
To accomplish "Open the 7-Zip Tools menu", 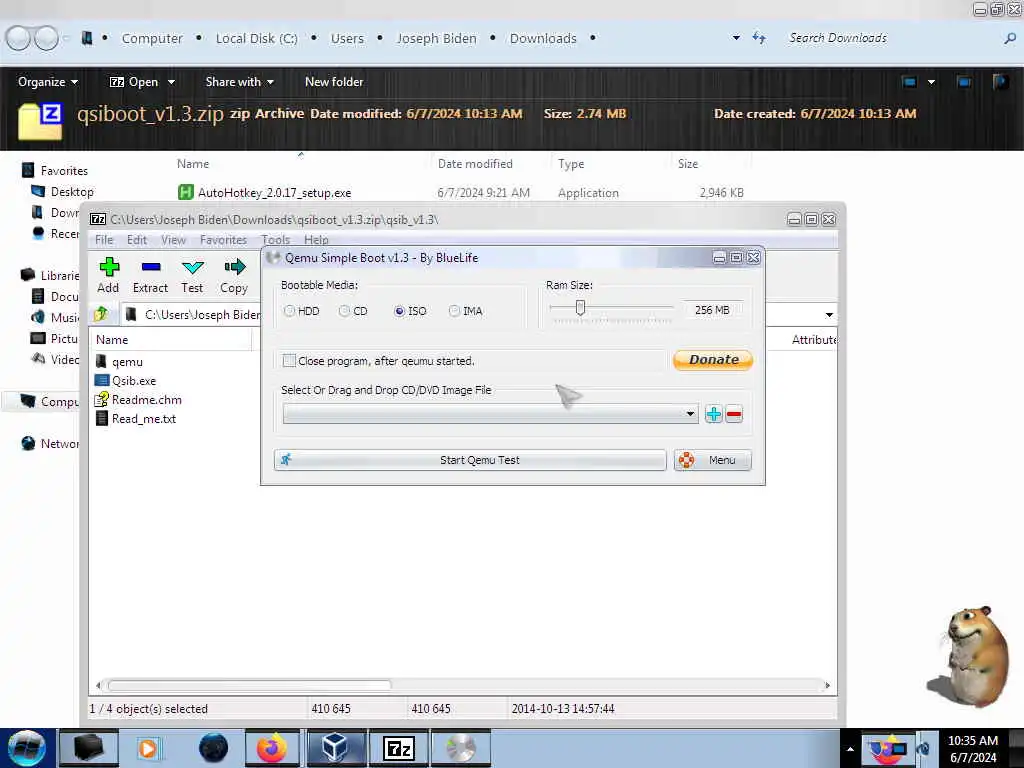I will pos(276,240).
